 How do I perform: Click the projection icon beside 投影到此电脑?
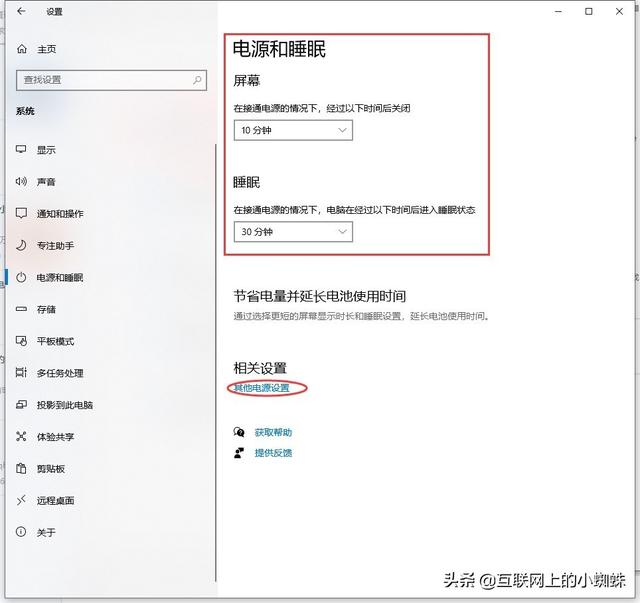(21, 405)
